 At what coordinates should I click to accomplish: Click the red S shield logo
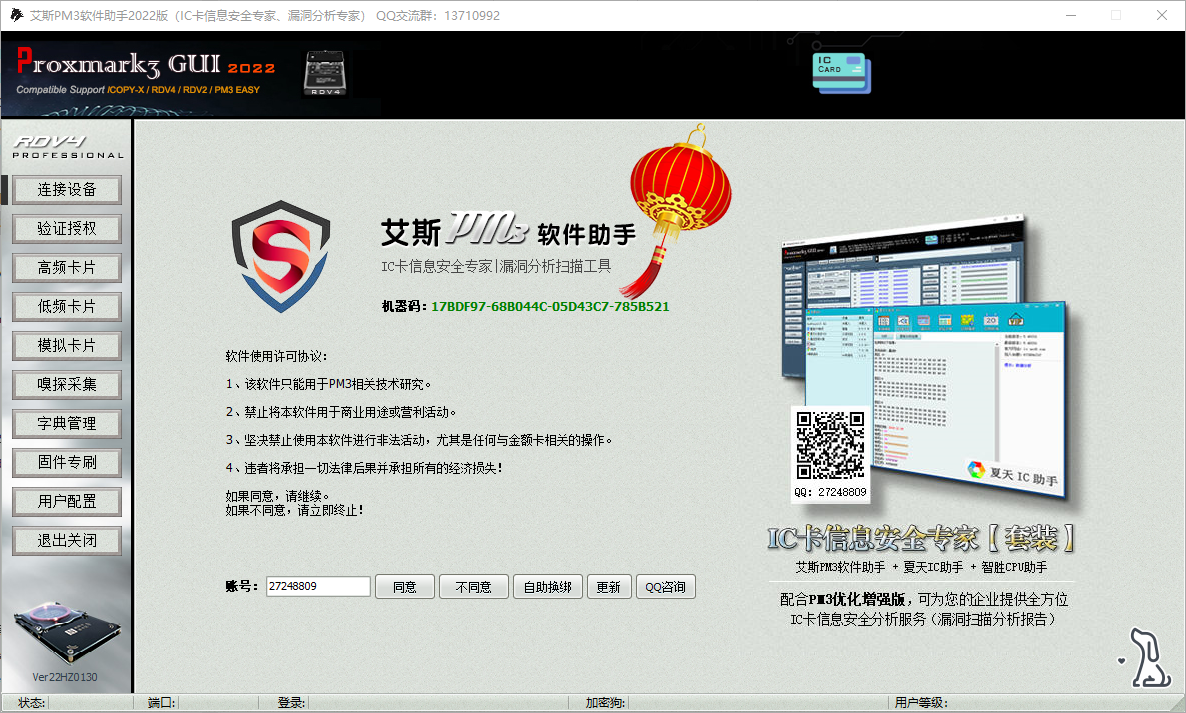pos(281,256)
